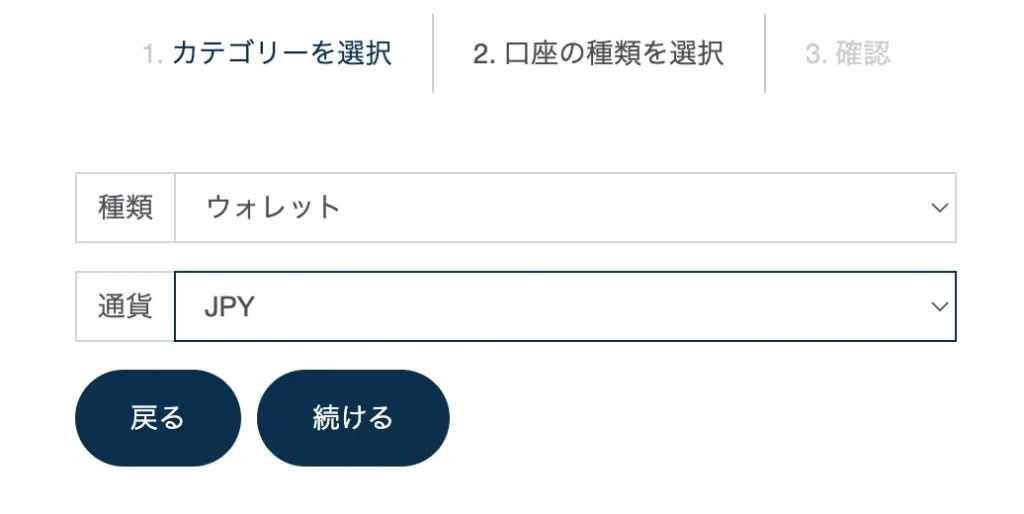Image resolution: width=1024 pixels, height=514 pixels.
Task: Click the divider between steps 1 and 2
Action: coord(433,53)
